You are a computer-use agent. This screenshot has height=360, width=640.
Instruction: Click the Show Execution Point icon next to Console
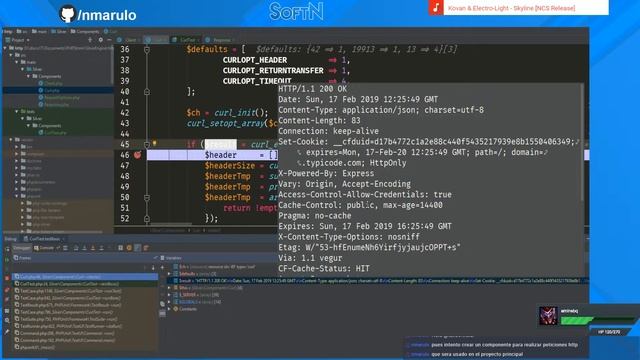point(65,248)
